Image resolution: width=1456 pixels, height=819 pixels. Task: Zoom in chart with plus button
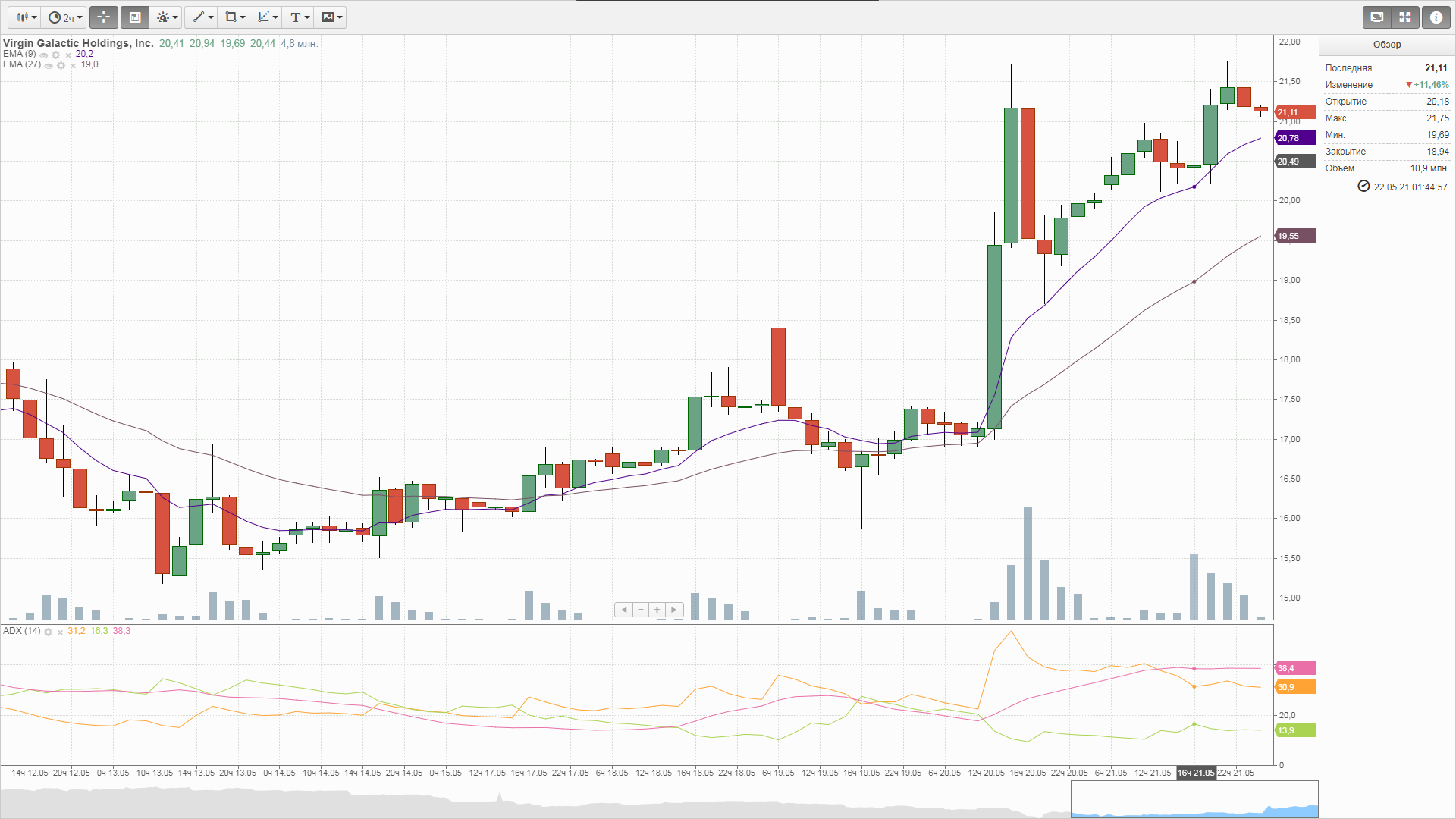coord(657,610)
